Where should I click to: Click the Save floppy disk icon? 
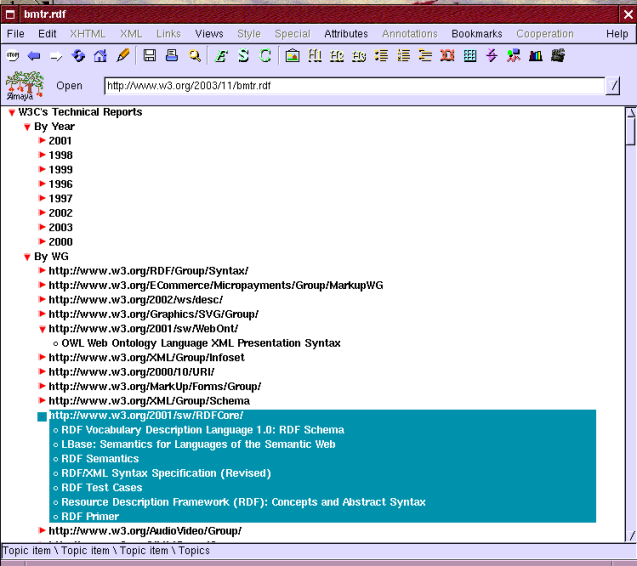(150, 56)
